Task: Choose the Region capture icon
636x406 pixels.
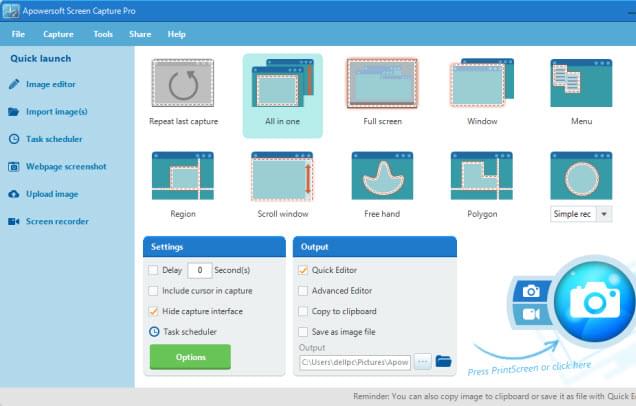Action: coord(183,176)
